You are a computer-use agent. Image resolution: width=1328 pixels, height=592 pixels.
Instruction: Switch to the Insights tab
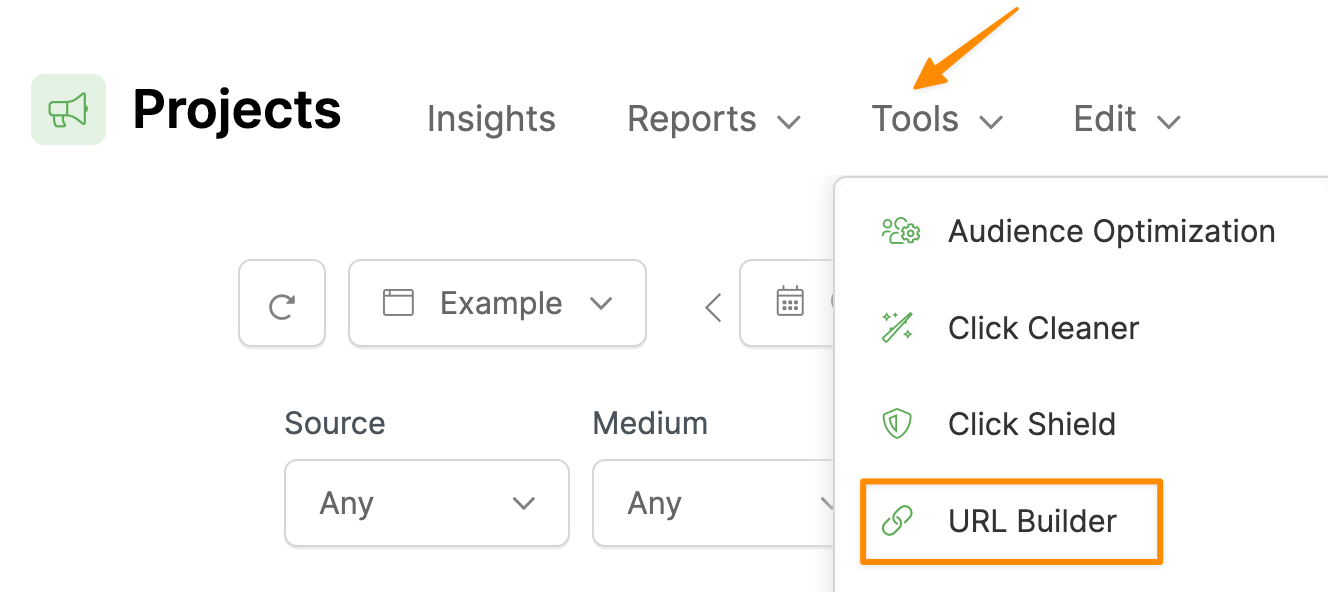(x=491, y=120)
